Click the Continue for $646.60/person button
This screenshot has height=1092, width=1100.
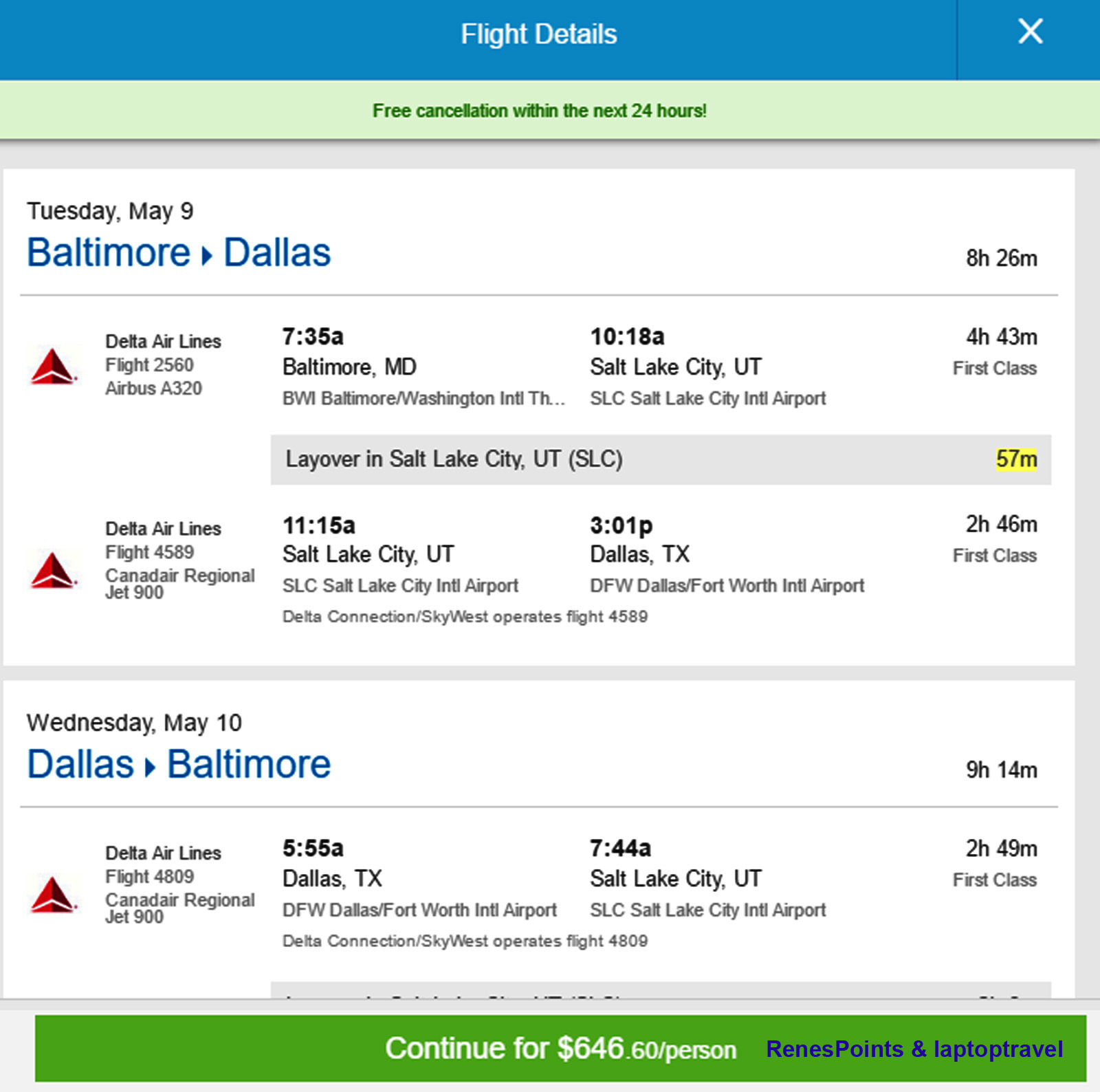coord(560,1049)
